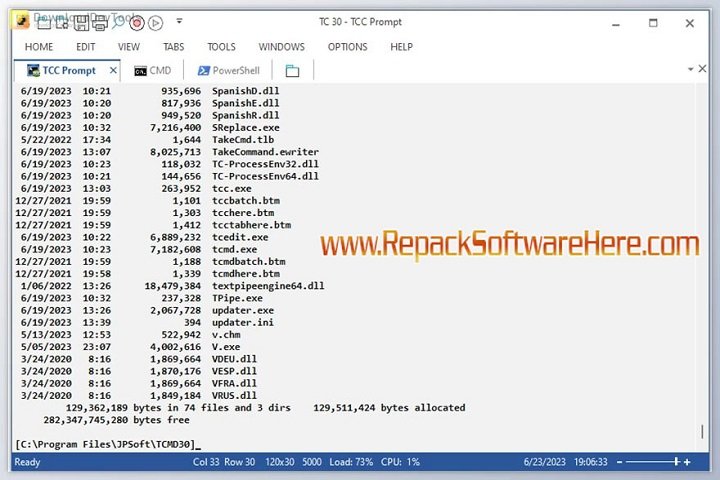Click the updater.ini file name
Viewport: 720px width, 480px height.
tap(243, 322)
